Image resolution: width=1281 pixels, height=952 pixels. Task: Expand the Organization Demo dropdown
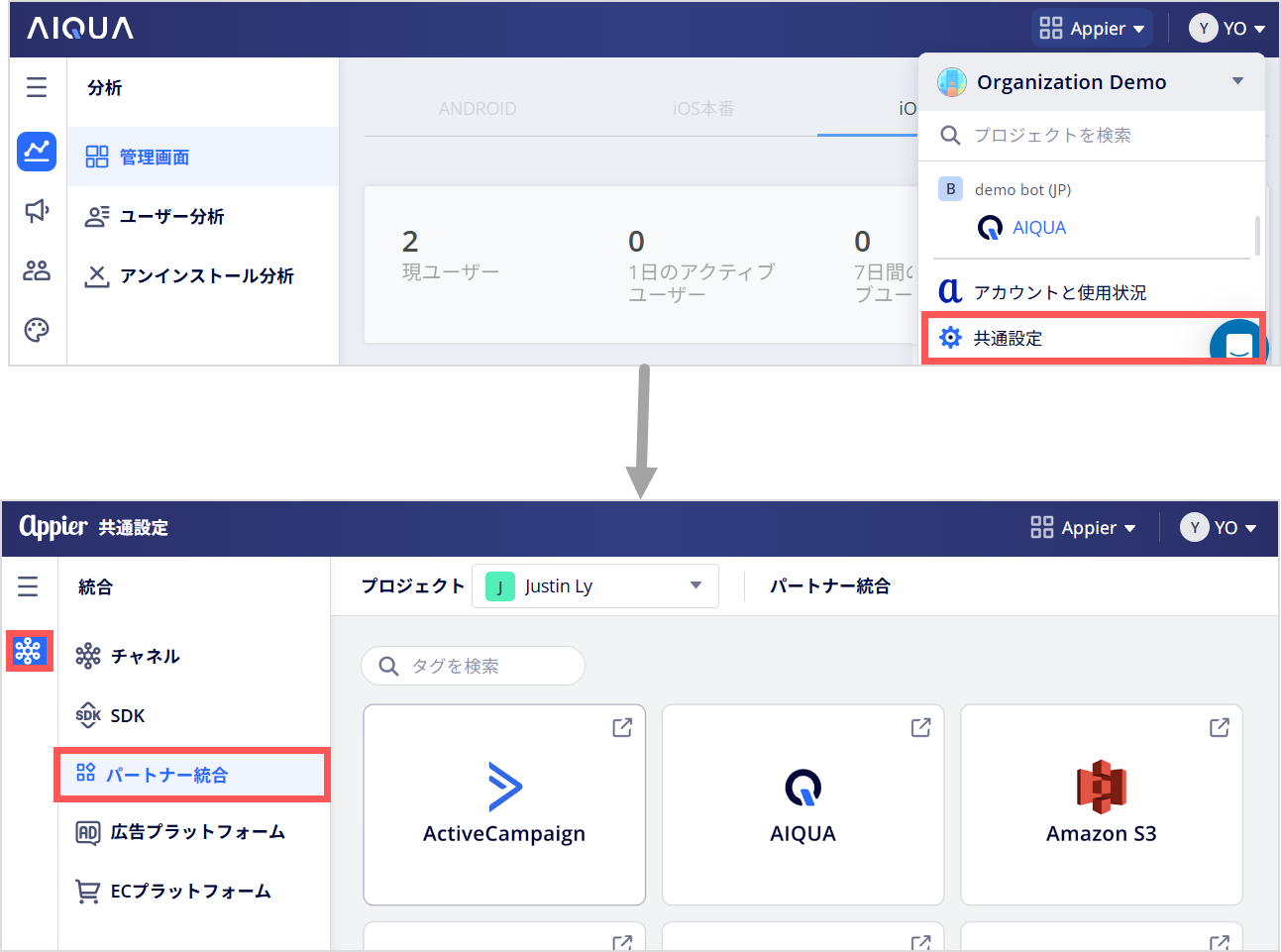(x=1237, y=81)
